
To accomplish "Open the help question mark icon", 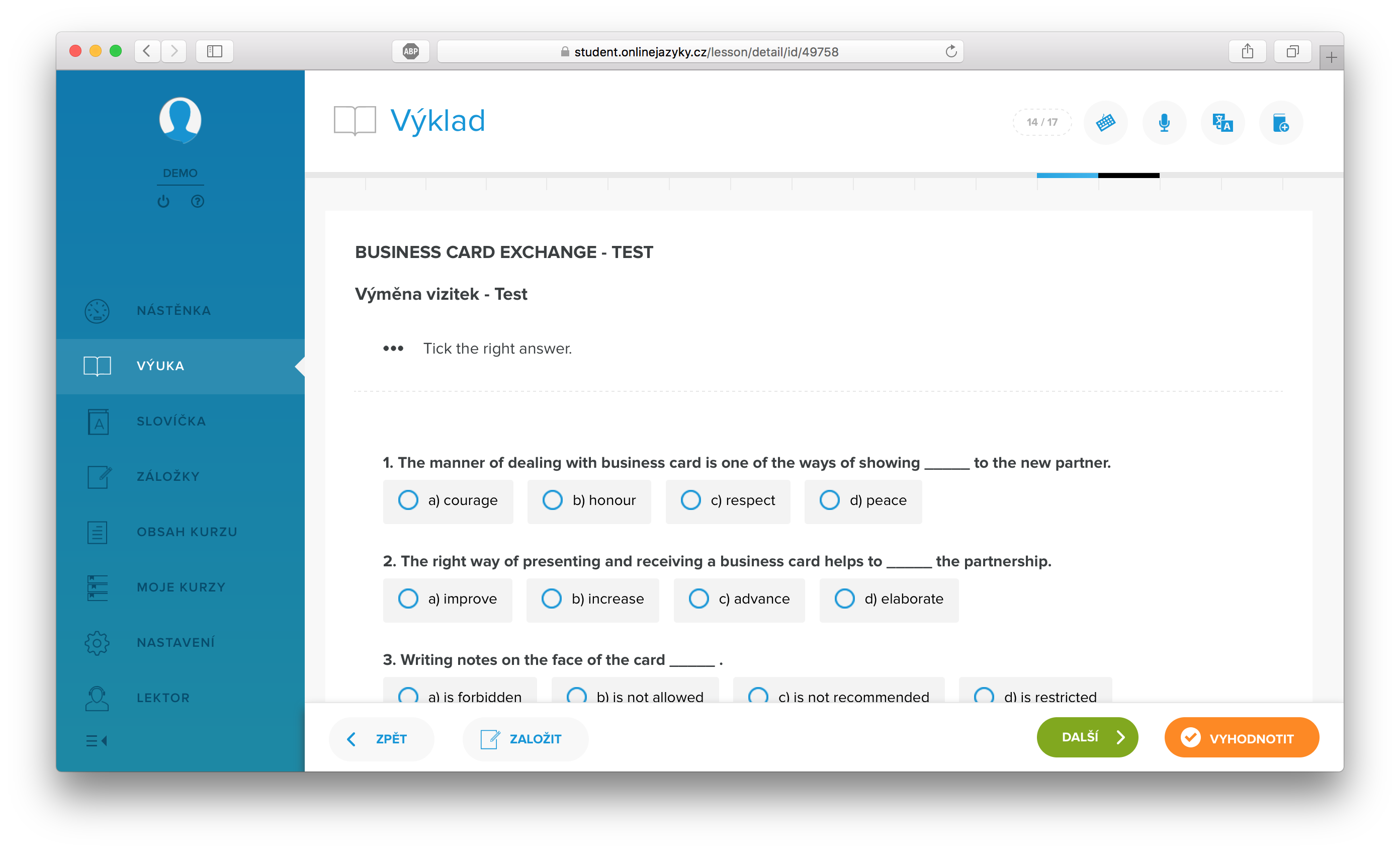I will 197,201.
